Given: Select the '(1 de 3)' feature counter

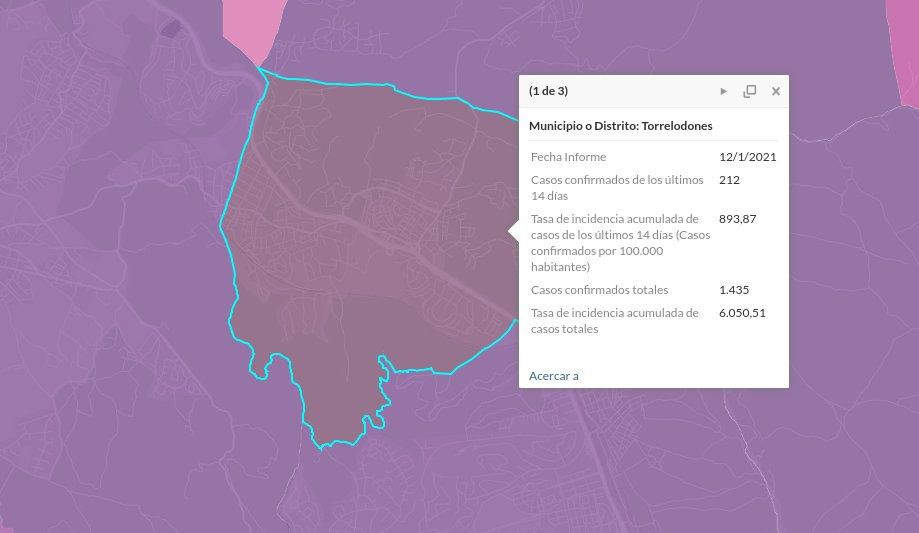Looking at the screenshot, I should pyautogui.click(x=548, y=91).
